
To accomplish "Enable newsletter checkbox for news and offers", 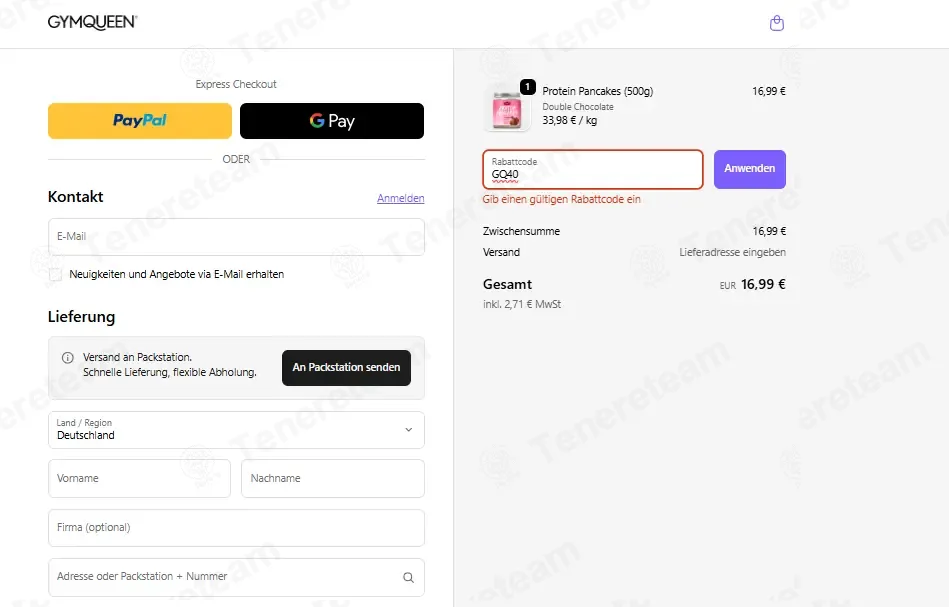I will [56, 274].
